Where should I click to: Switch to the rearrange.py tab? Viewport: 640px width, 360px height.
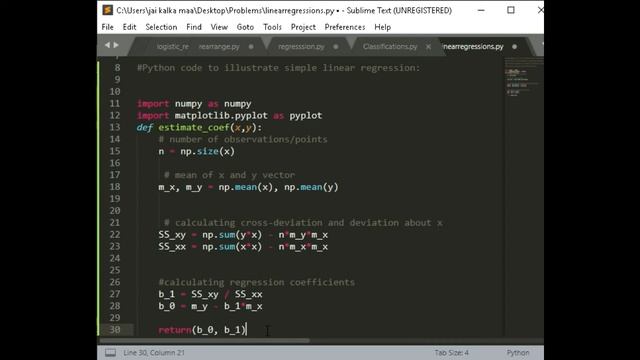(x=219, y=47)
